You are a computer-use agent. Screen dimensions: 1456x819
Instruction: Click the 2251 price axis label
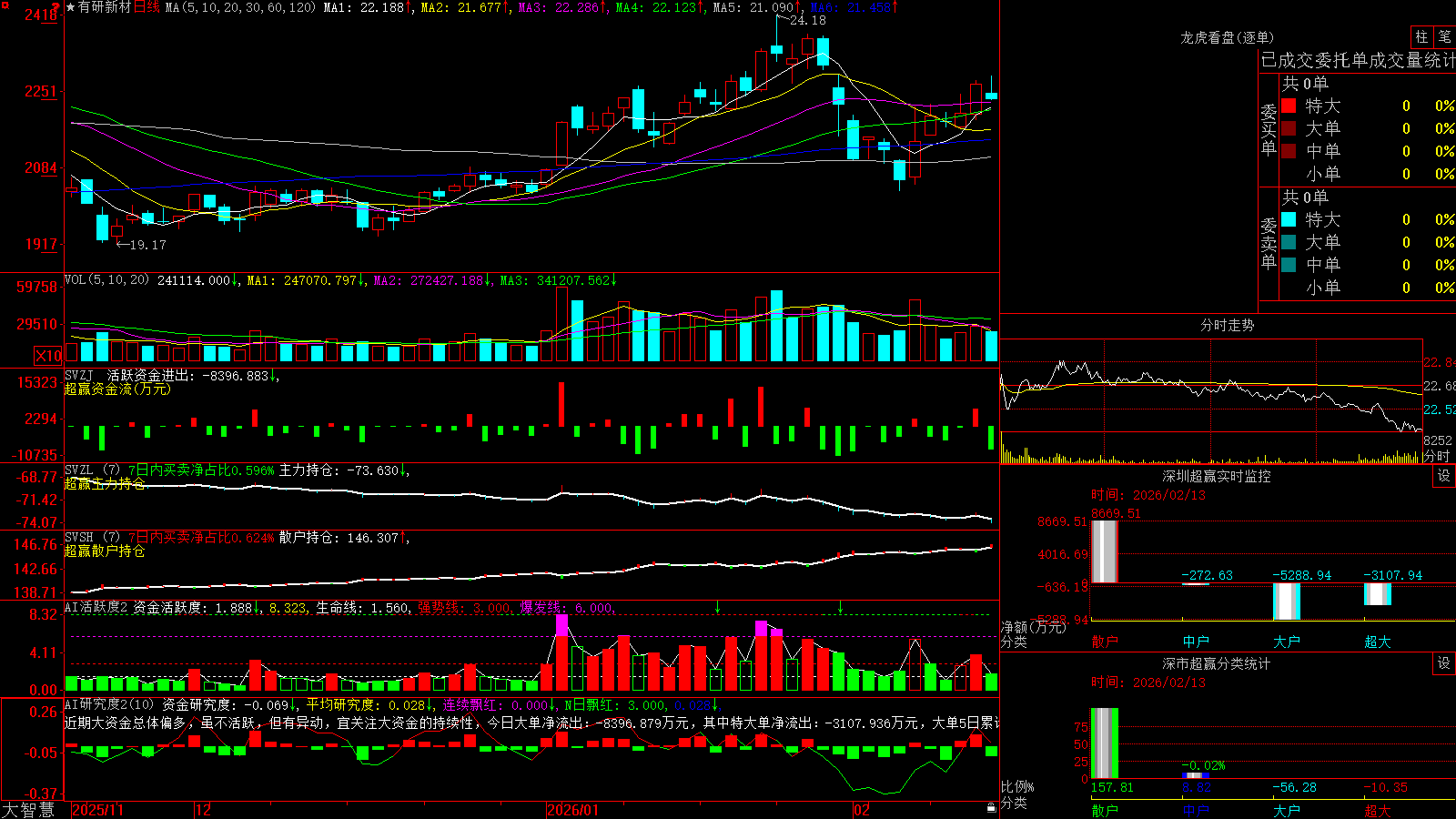pyautogui.click(x=41, y=91)
